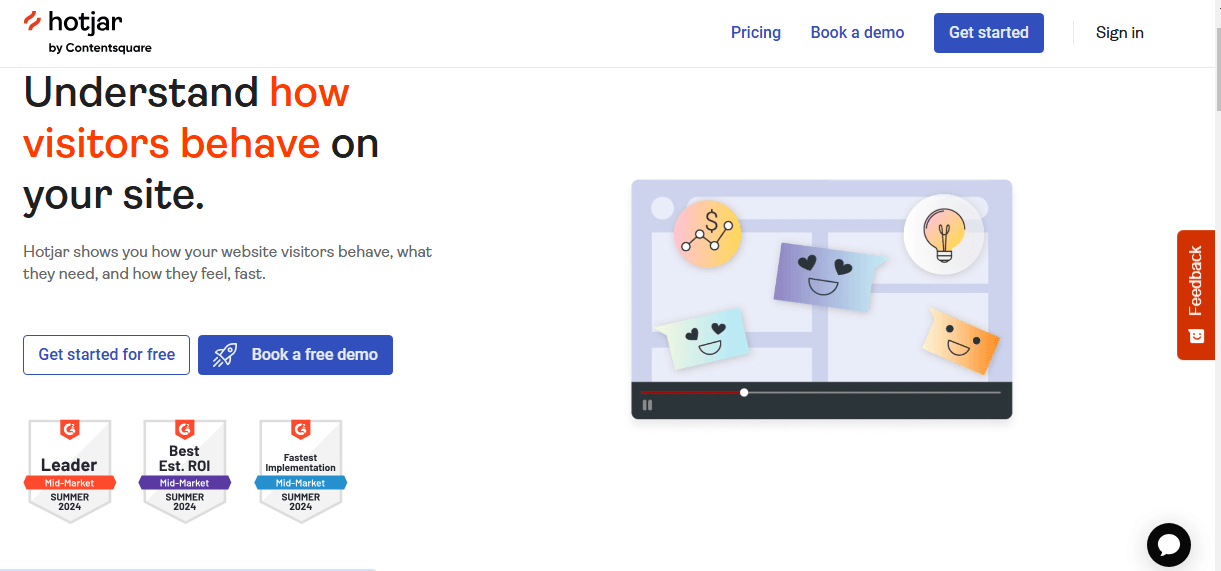Image resolution: width=1221 pixels, height=571 pixels.
Task: Click the teal heart-eyes emoji card
Action: [702, 338]
